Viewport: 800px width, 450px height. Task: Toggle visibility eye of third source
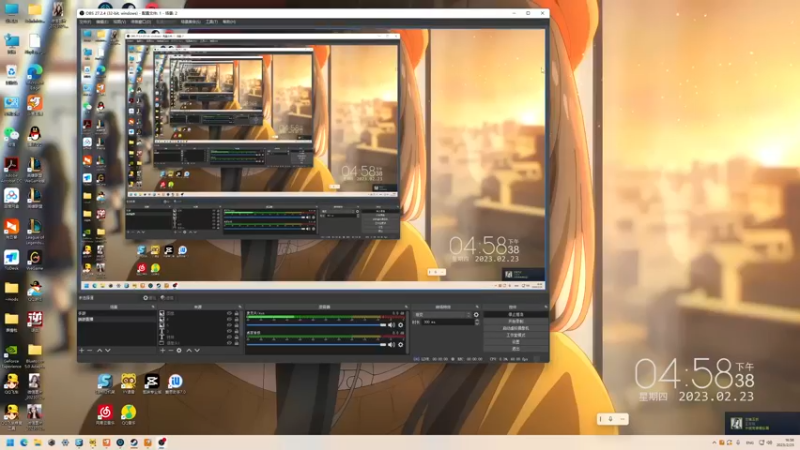click(229, 325)
